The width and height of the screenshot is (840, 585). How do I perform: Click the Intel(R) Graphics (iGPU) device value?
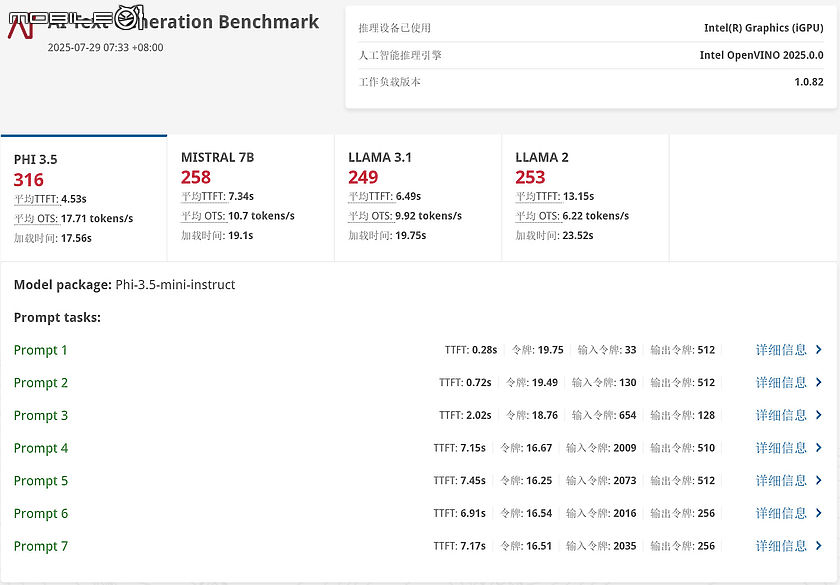click(763, 28)
